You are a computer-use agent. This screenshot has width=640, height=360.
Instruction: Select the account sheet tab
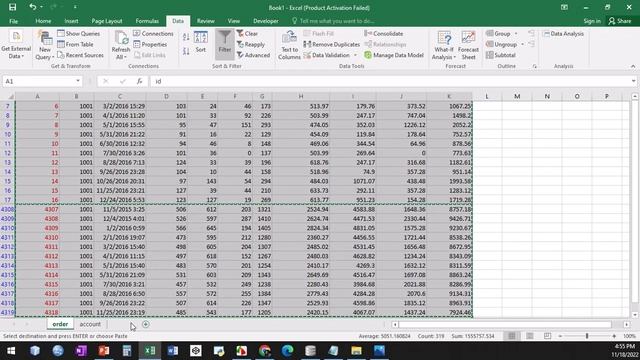[90, 324]
